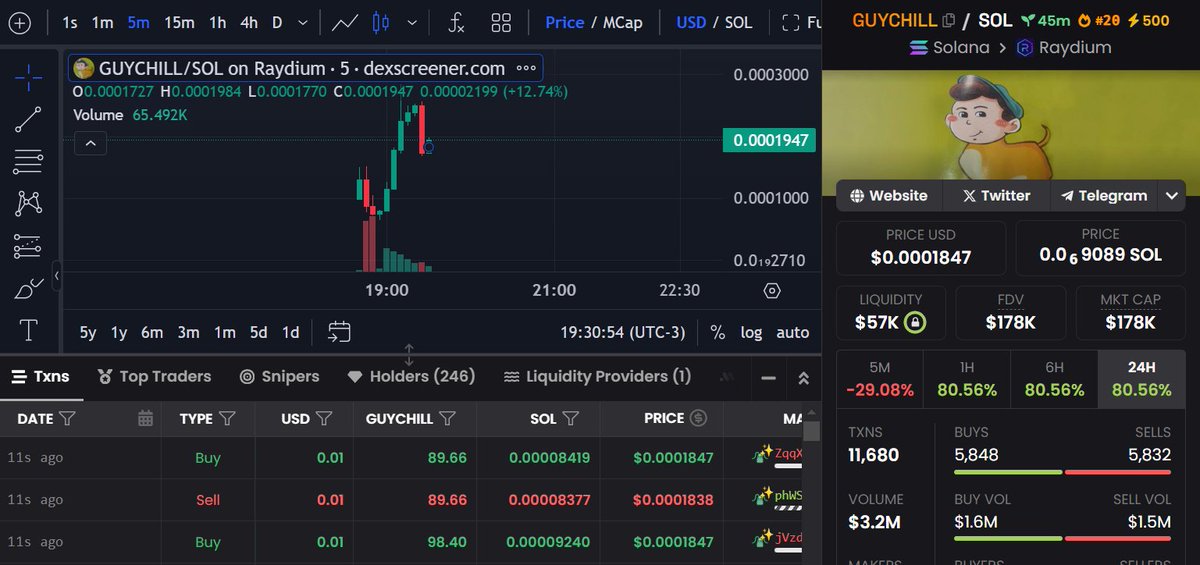The height and width of the screenshot is (565, 1200).
Task: Select the pattern drawing tool
Action: click(x=28, y=203)
